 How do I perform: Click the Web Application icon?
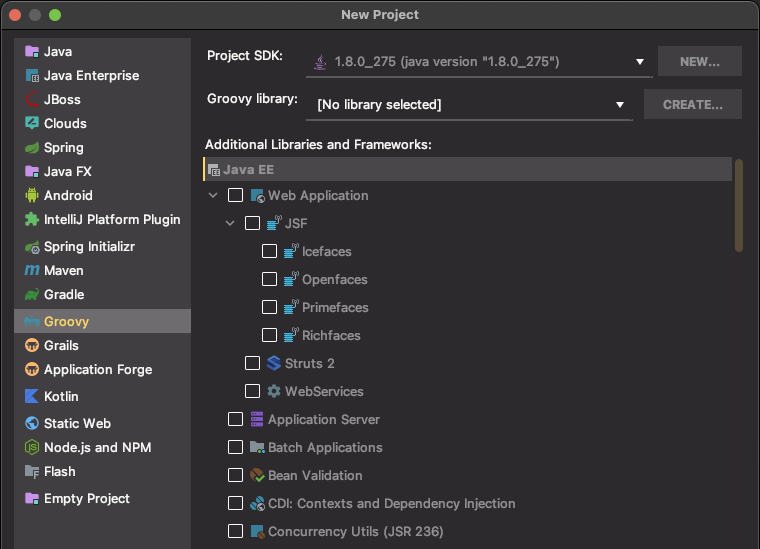tap(257, 196)
